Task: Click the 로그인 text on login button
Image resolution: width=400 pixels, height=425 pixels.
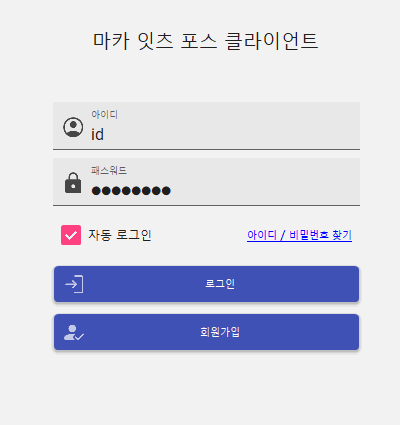Action: tap(220, 284)
